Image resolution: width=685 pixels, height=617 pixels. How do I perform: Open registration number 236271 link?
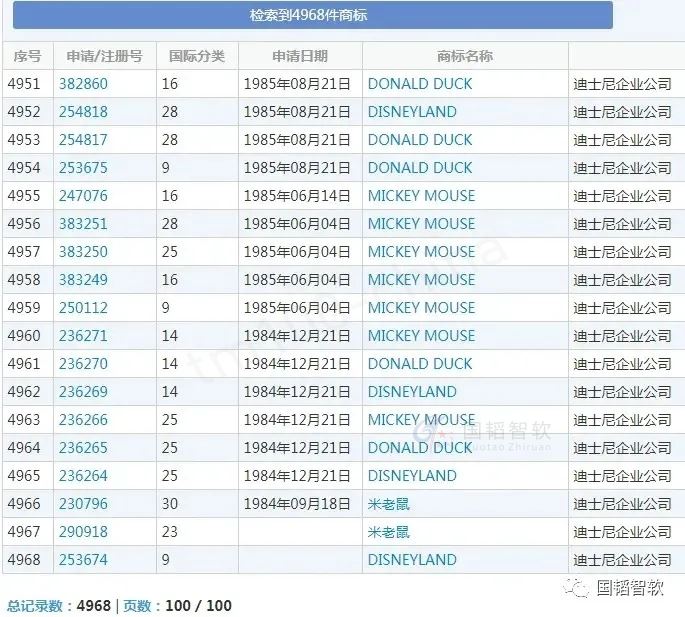(83, 335)
